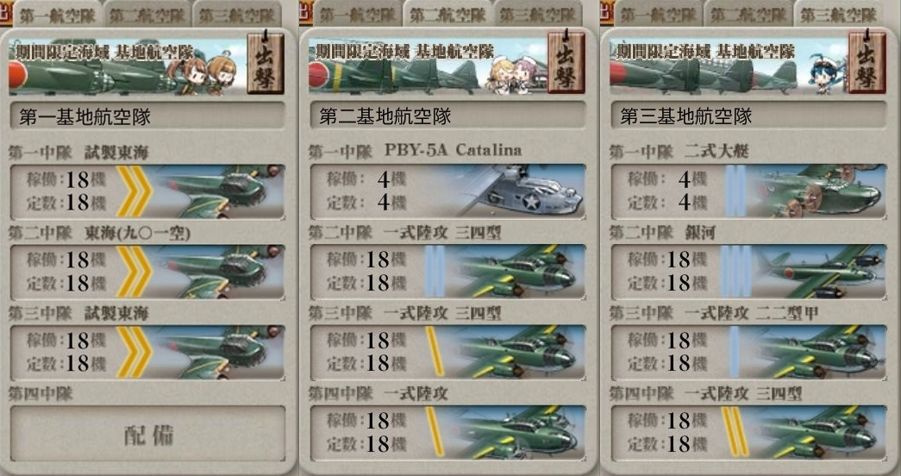Select the PBY-5A Catalina plane slot
The image size is (901, 476).
448,191
